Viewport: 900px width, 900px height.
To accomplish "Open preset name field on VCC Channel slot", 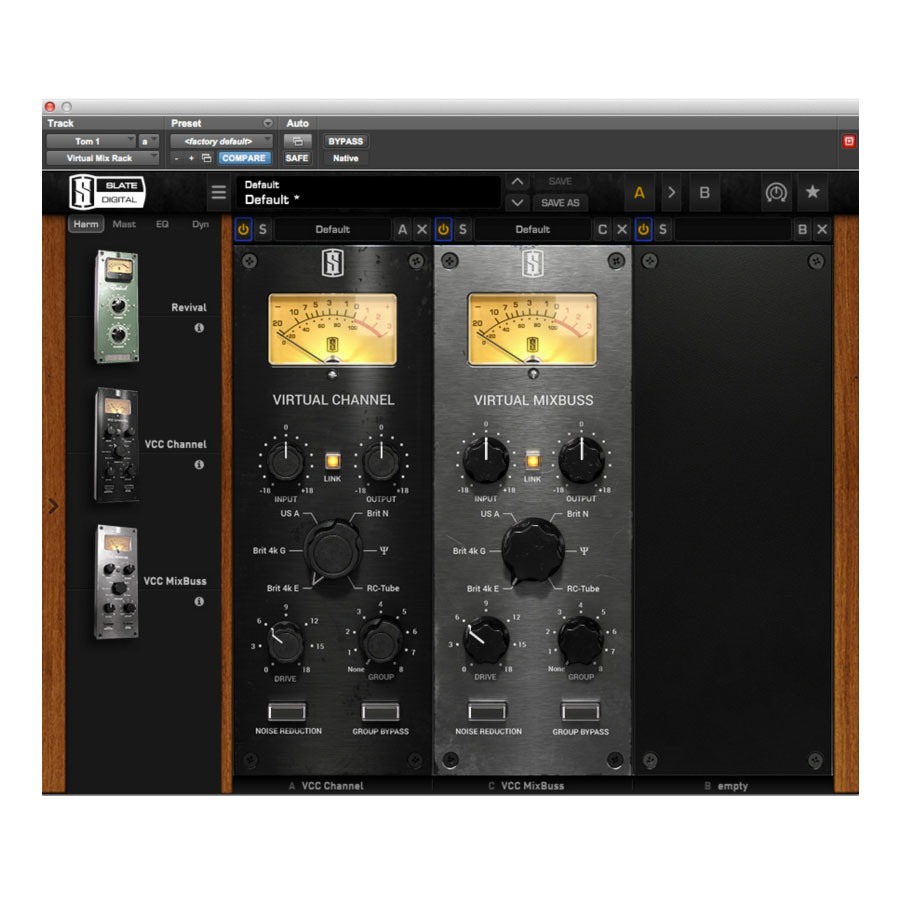I will tap(332, 230).
